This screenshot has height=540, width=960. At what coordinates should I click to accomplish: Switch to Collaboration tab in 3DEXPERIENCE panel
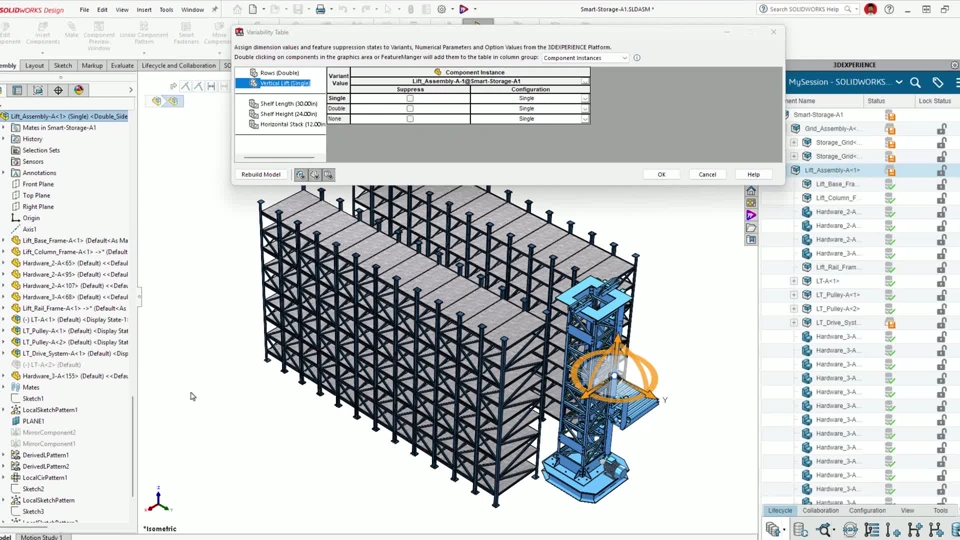tap(820, 511)
